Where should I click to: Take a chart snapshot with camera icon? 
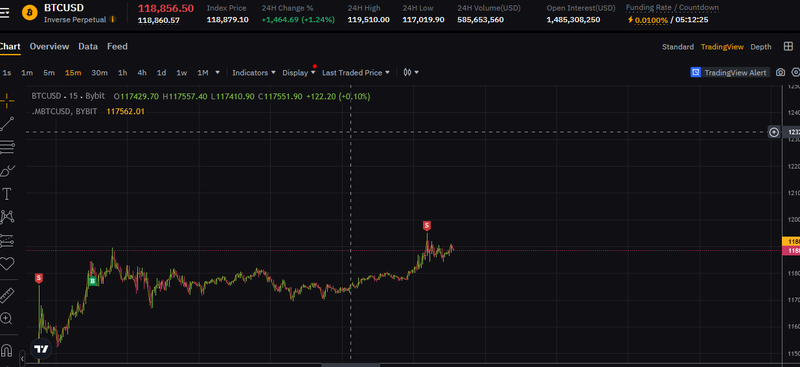[x=780, y=72]
